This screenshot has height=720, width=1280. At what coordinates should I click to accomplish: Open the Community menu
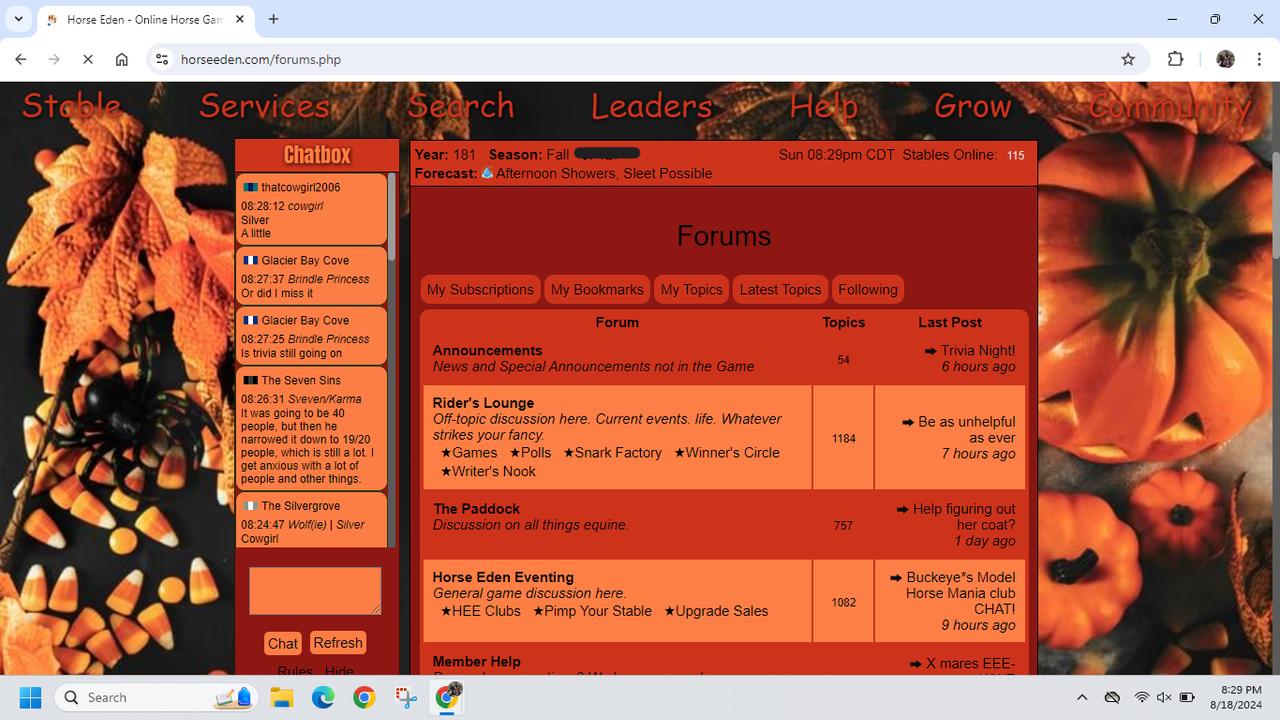click(1170, 106)
